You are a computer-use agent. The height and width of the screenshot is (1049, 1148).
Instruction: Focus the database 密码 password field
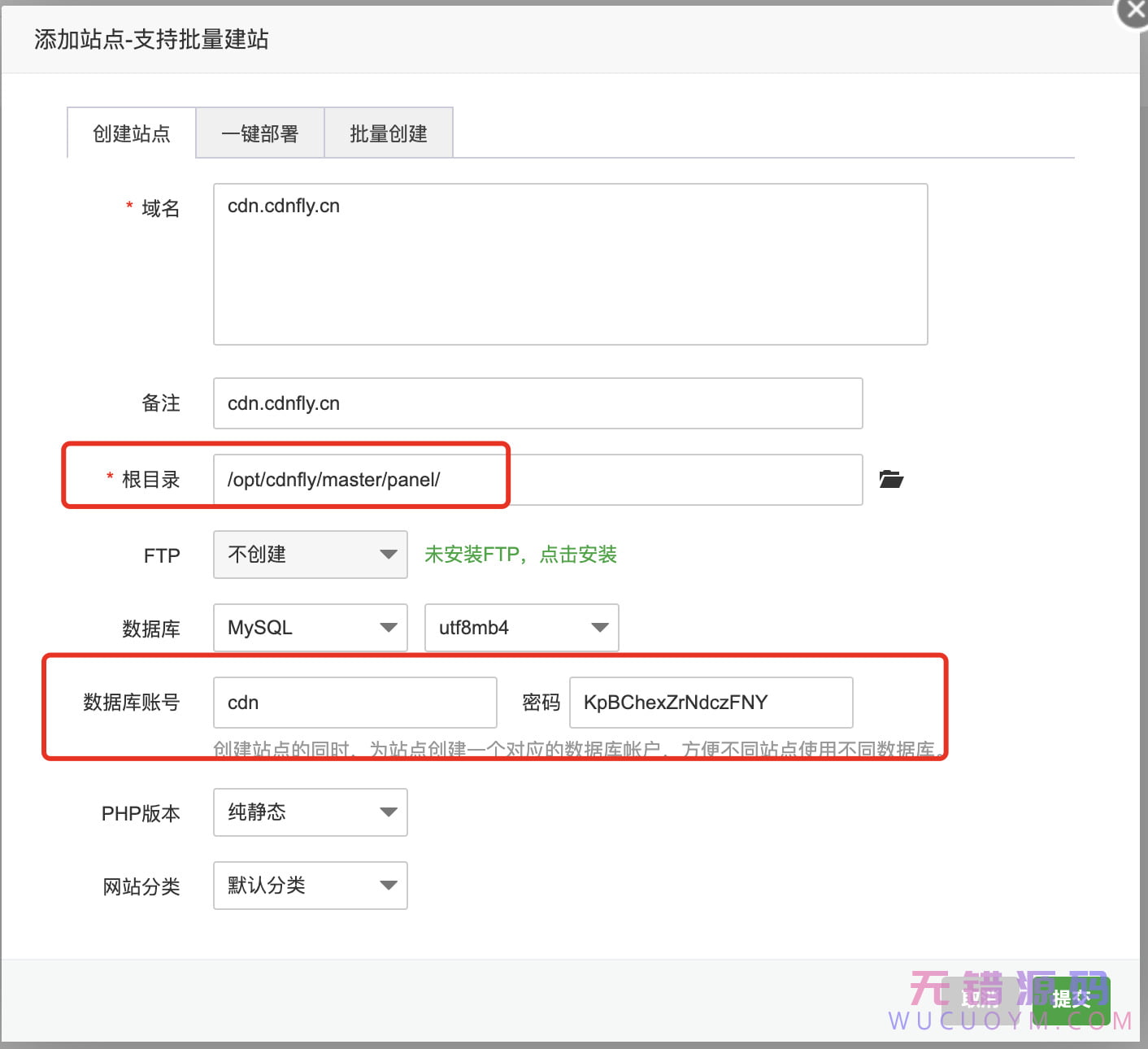click(x=711, y=703)
